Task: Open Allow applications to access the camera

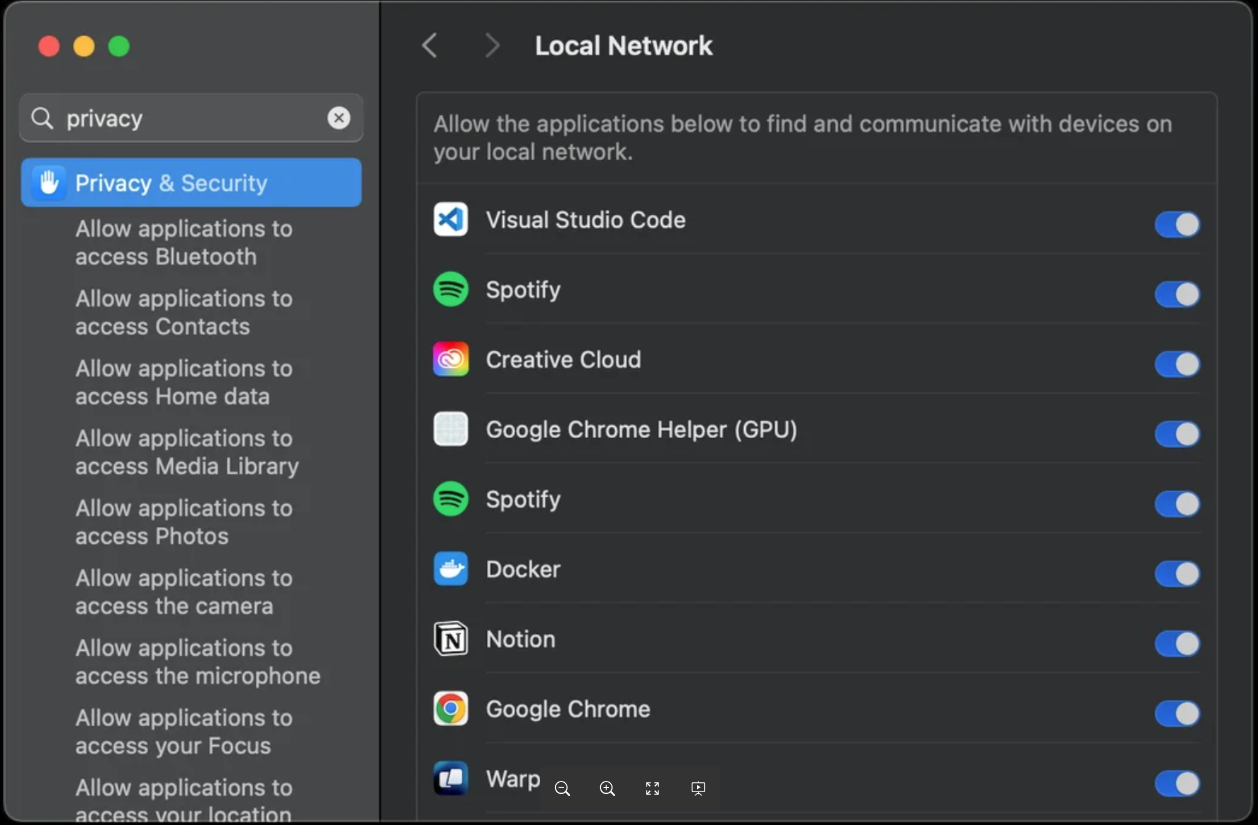Action: pyautogui.click(x=184, y=593)
